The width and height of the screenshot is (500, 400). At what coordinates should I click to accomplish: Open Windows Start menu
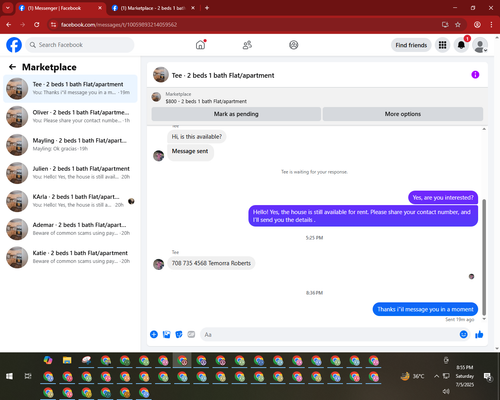pos(9,376)
